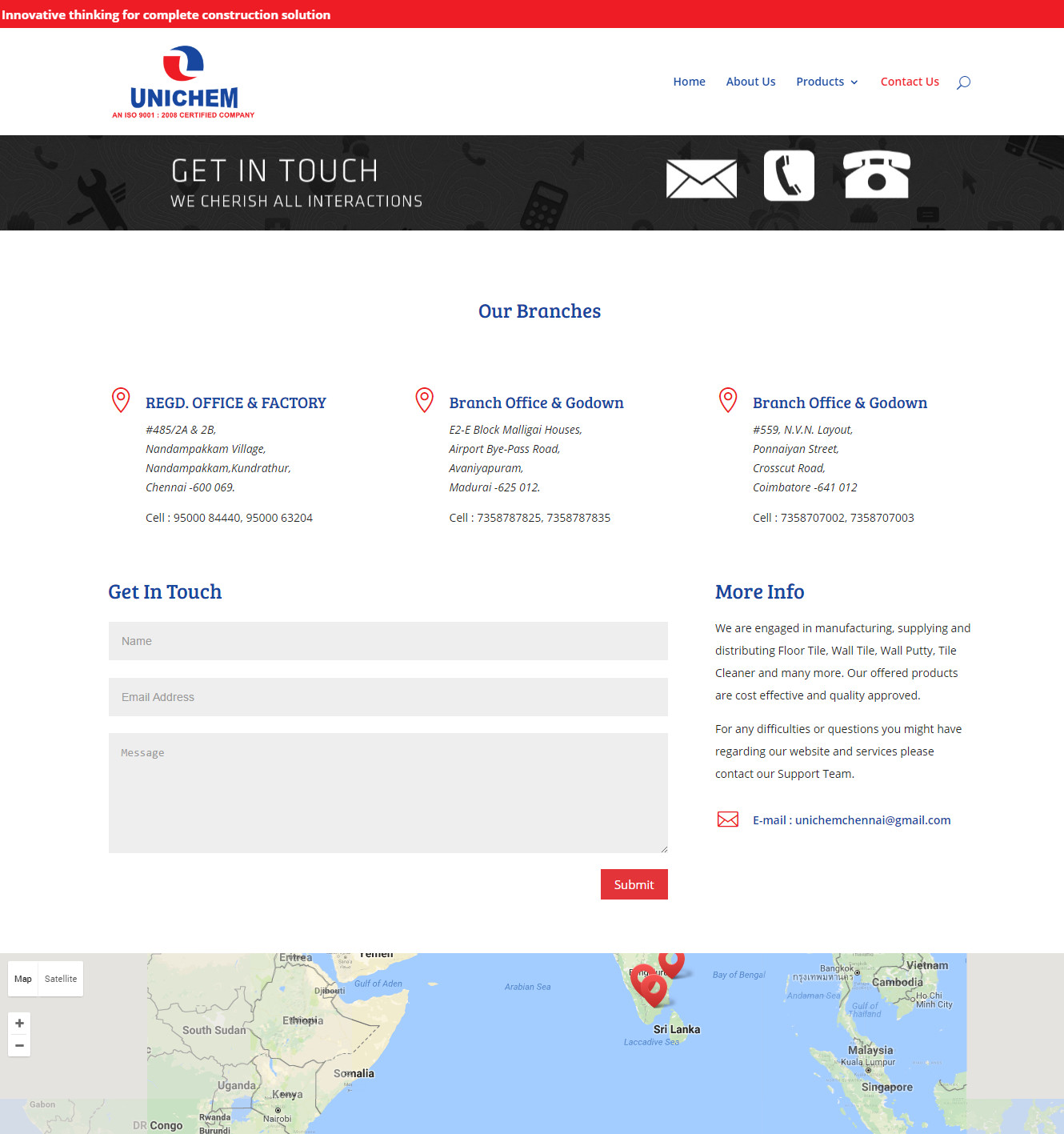Click the Ethiopia label on the map
This screenshot has height=1134, width=1064.
tap(302, 1020)
